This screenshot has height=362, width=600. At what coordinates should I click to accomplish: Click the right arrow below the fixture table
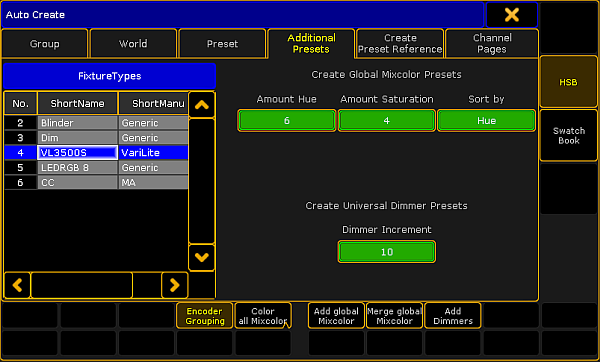coord(174,285)
